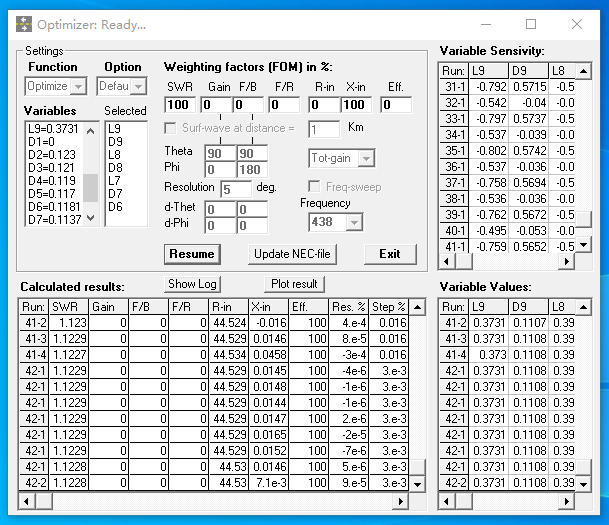Click the F/B weighting factor field
Image resolution: width=609 pixels, height=525 pixels.
(248, 105)
